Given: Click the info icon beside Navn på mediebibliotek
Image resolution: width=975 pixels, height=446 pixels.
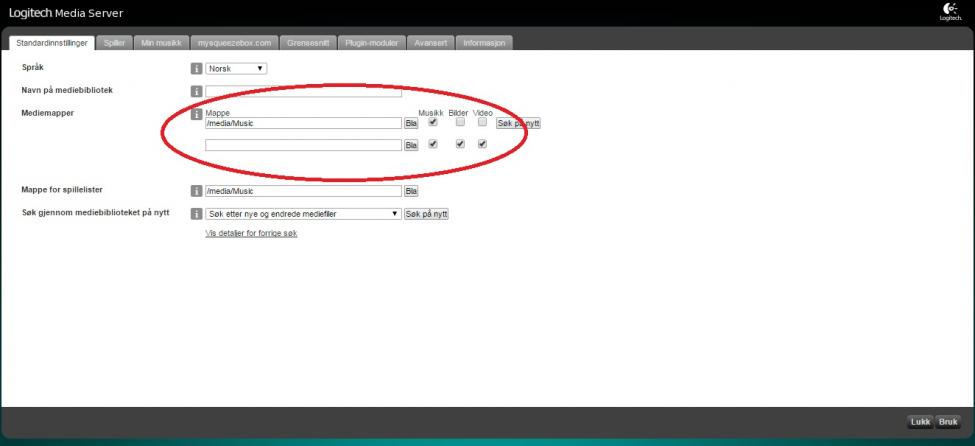Looking at the screenshot, I should pos(196,91).
